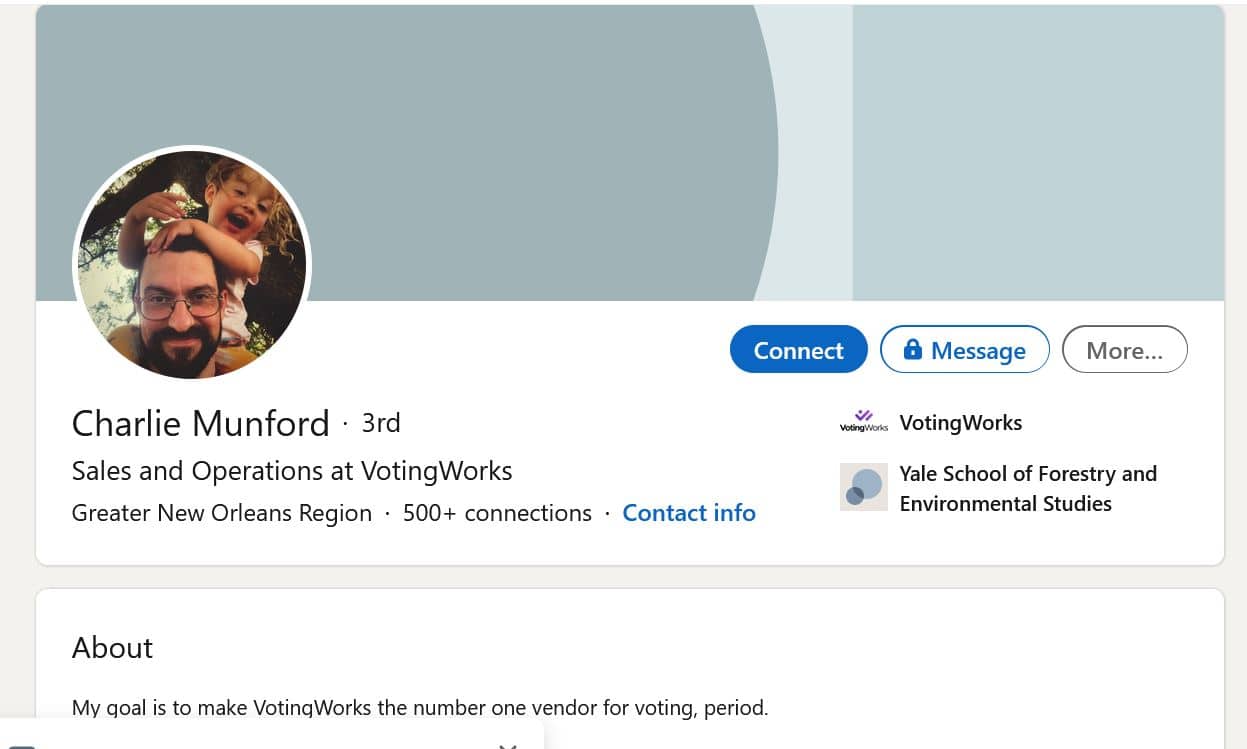View the 500+ connections text

point(497,513)
